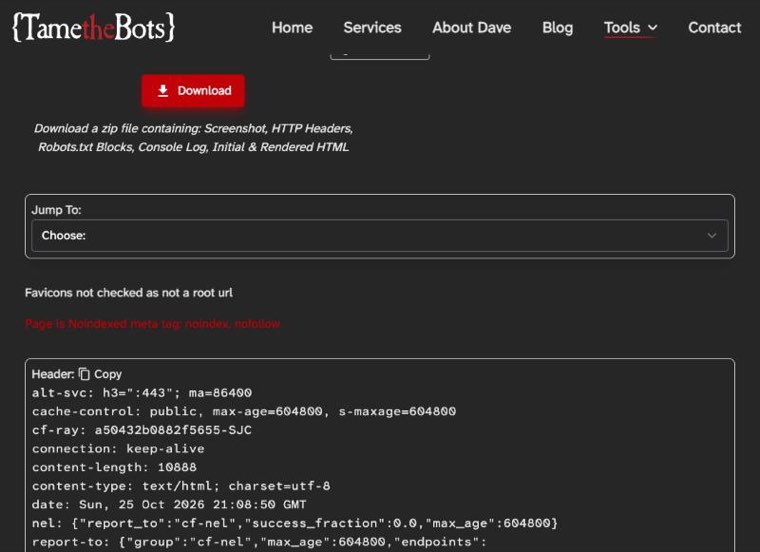Screen dimensions: 760x552
Task: Open the Contact page
Action: click(x=714, y=28)
